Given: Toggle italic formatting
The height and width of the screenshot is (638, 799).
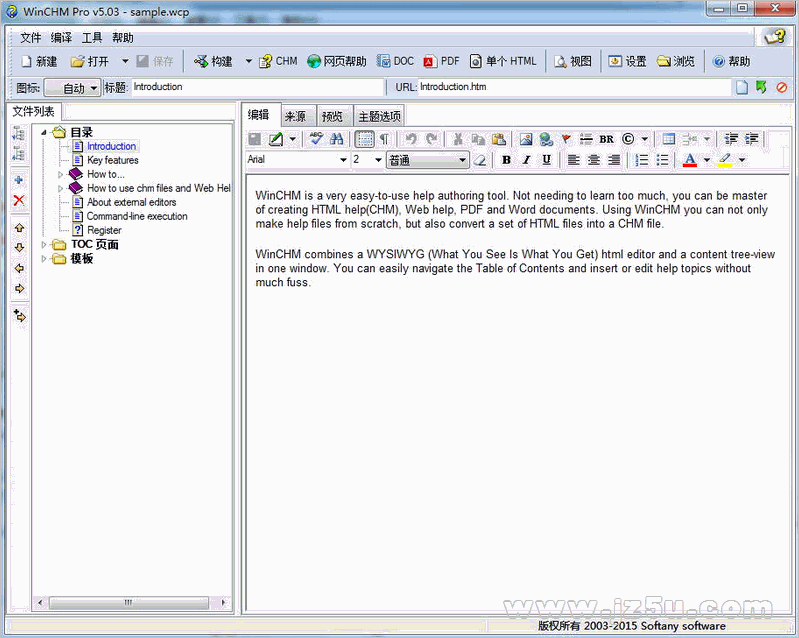Looking at the screenshot, I should click(526, 160).
